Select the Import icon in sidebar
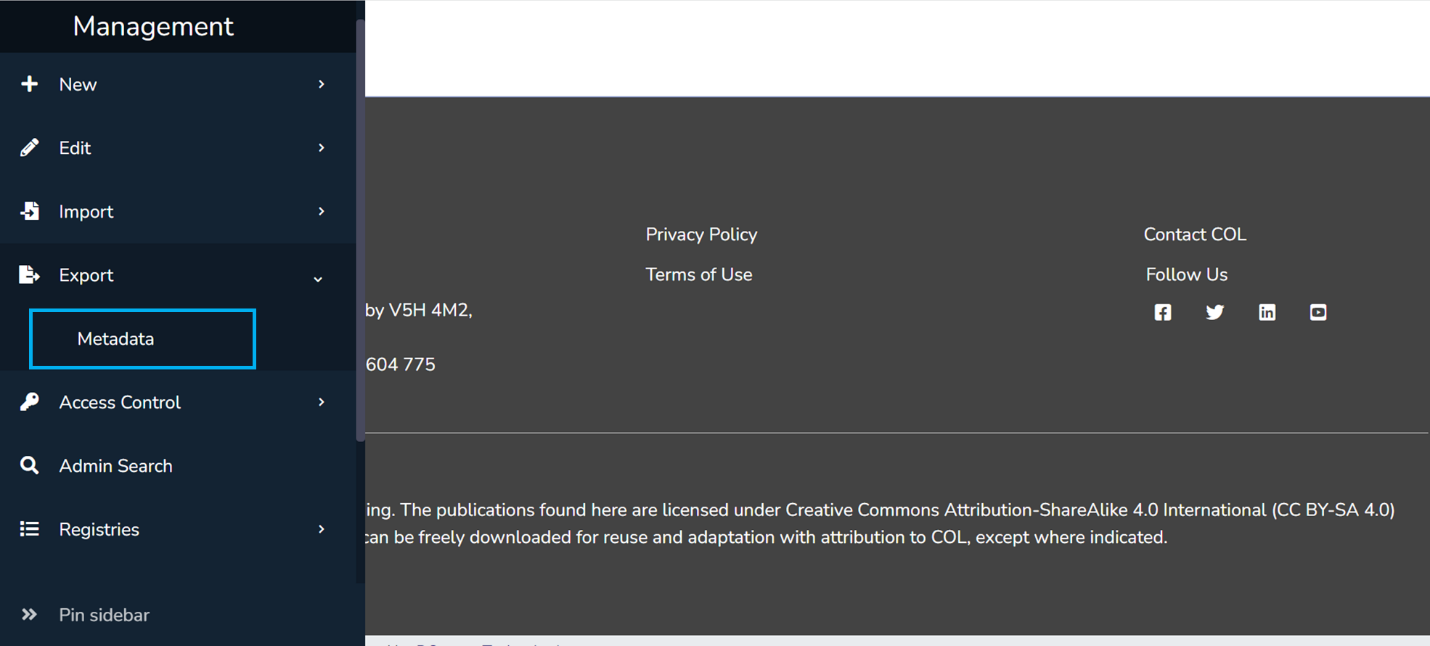This screenshot has height=646, width=1430. pyautogui.click(x=30, y=211)
